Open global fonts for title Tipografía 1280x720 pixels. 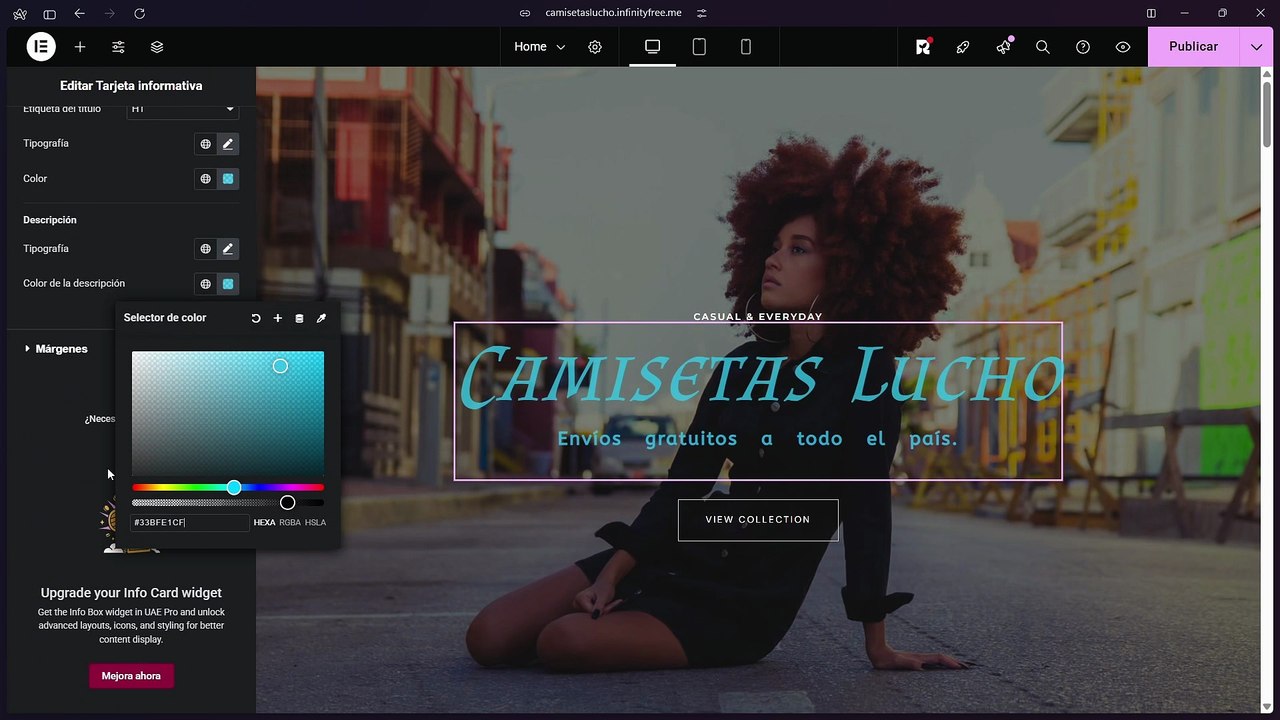[x=205, y=144]
